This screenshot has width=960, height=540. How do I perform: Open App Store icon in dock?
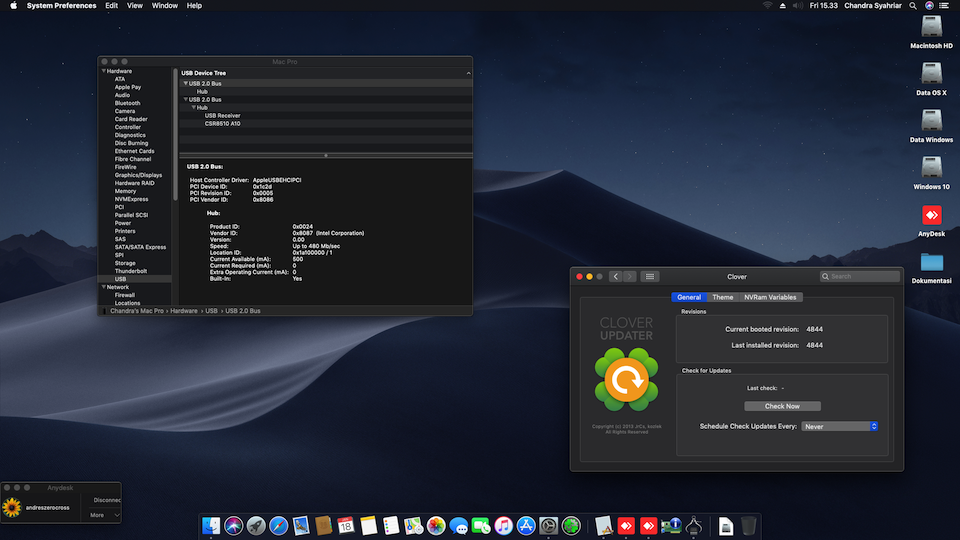(526, 526)
